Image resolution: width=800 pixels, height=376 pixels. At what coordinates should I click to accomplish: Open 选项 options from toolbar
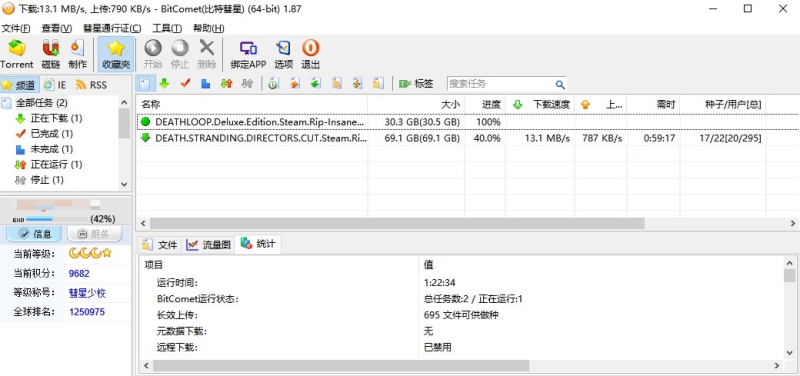[283, 55]
